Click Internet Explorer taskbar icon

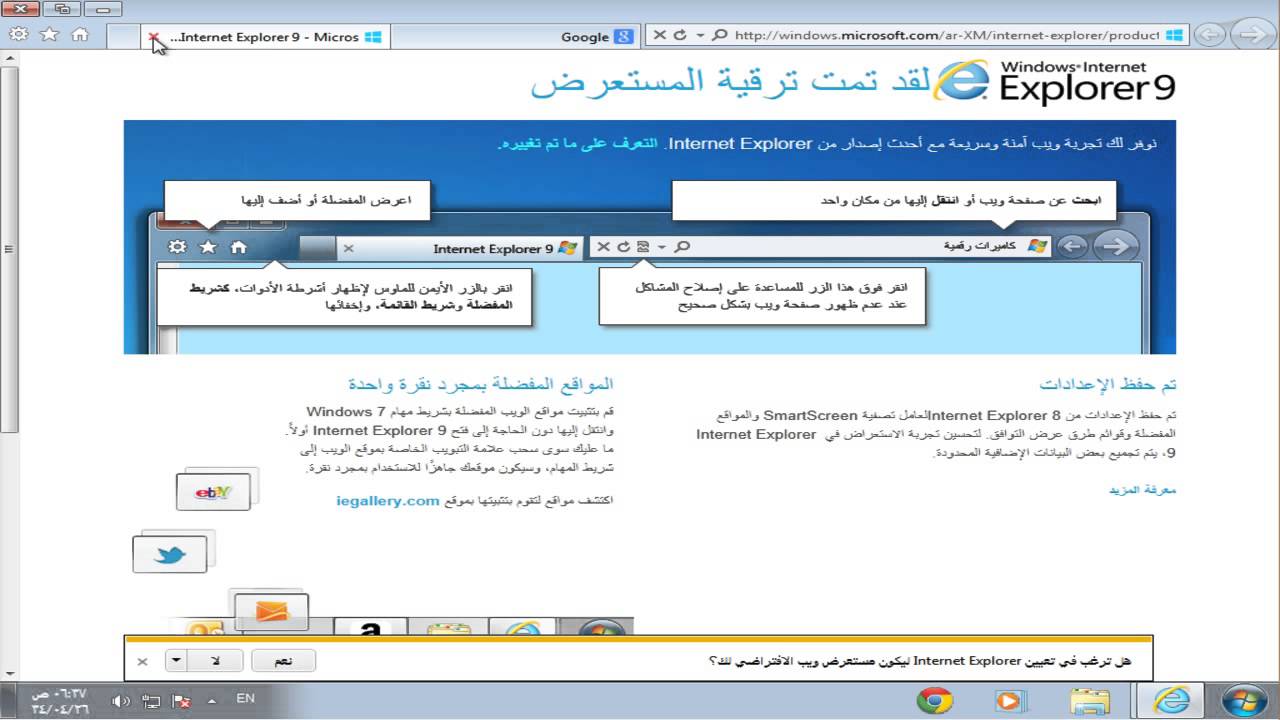(1171, 700)
